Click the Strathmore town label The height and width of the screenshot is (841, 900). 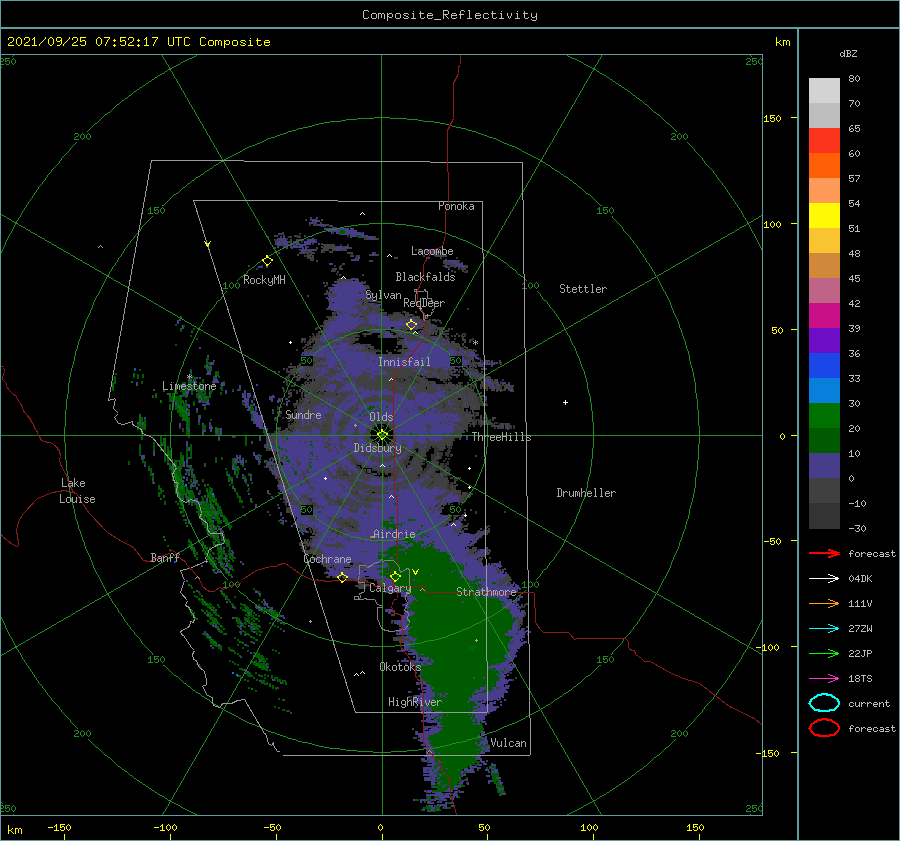pyautogui.click(x=486, y=591)
